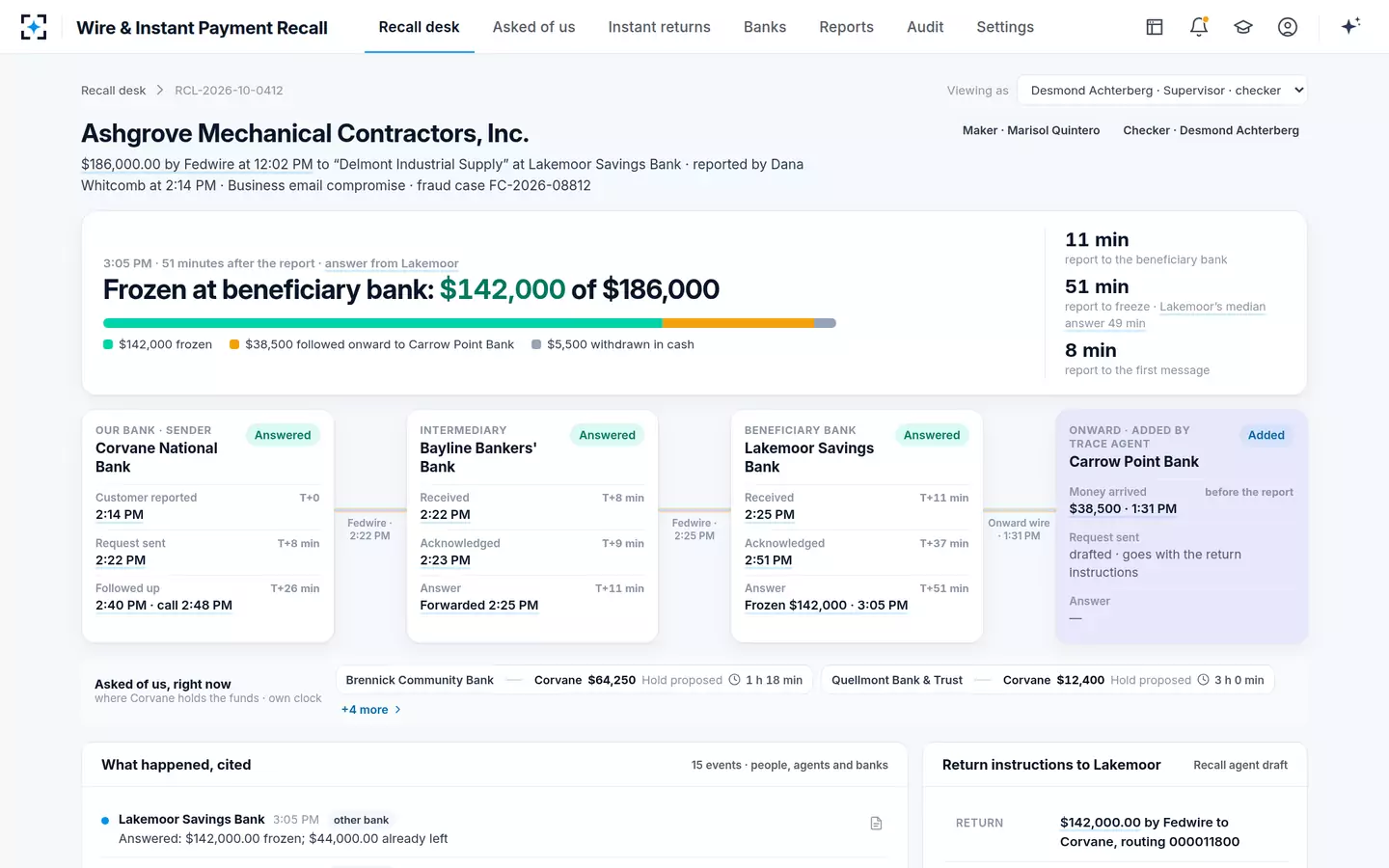The width and height of the screenshot is (1389, 868).
Task: Click the "Recall agent draft" label
Action: pyautogui.click(x=1240, y=765)
